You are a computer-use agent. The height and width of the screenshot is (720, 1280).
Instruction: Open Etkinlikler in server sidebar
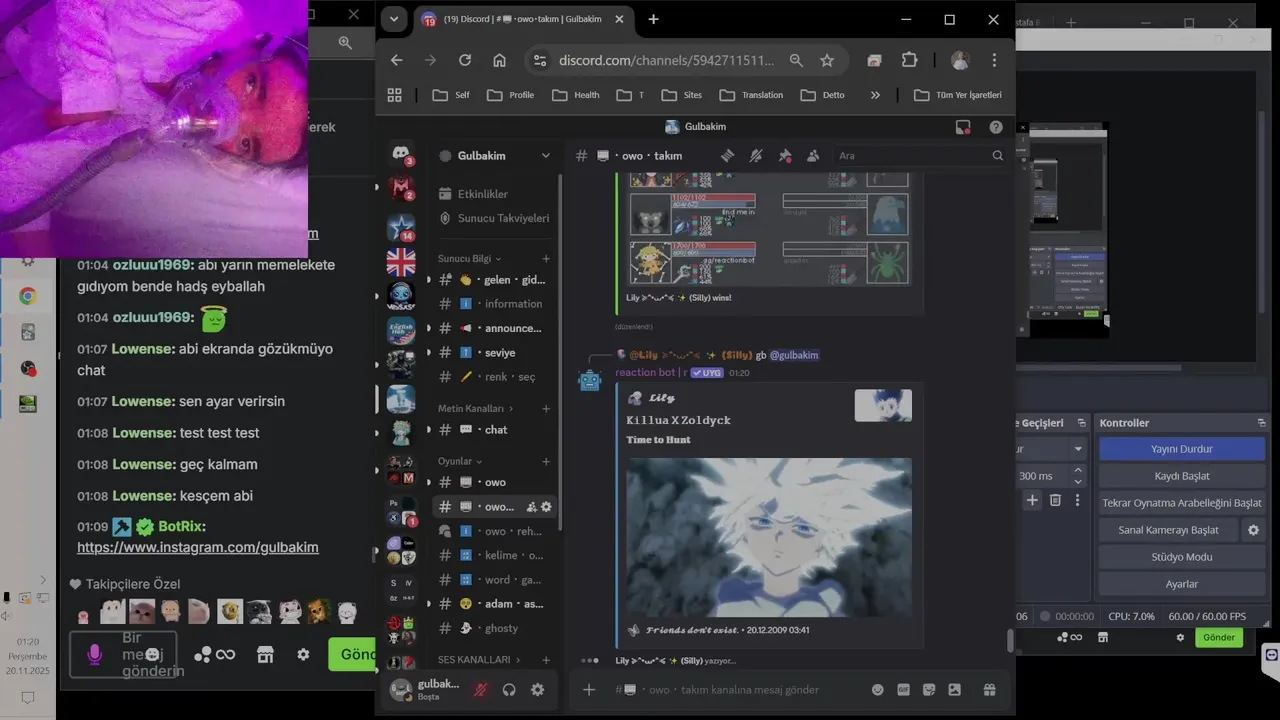pos(483,194)
